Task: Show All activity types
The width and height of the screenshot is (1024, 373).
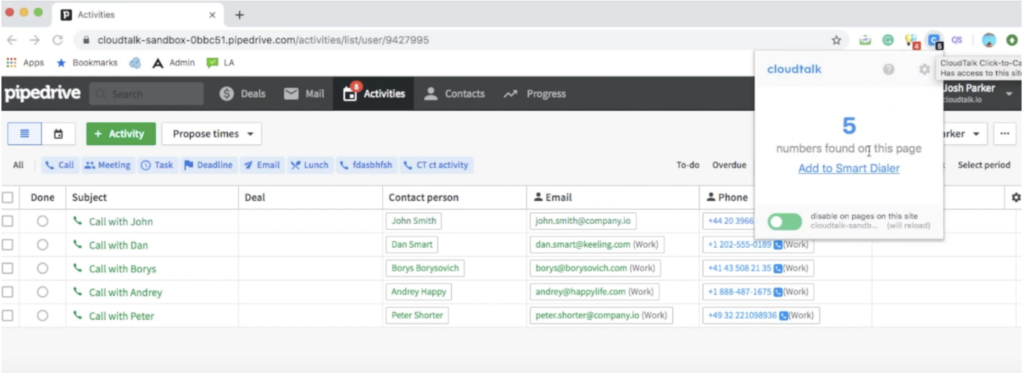Action: pos(18,165)
